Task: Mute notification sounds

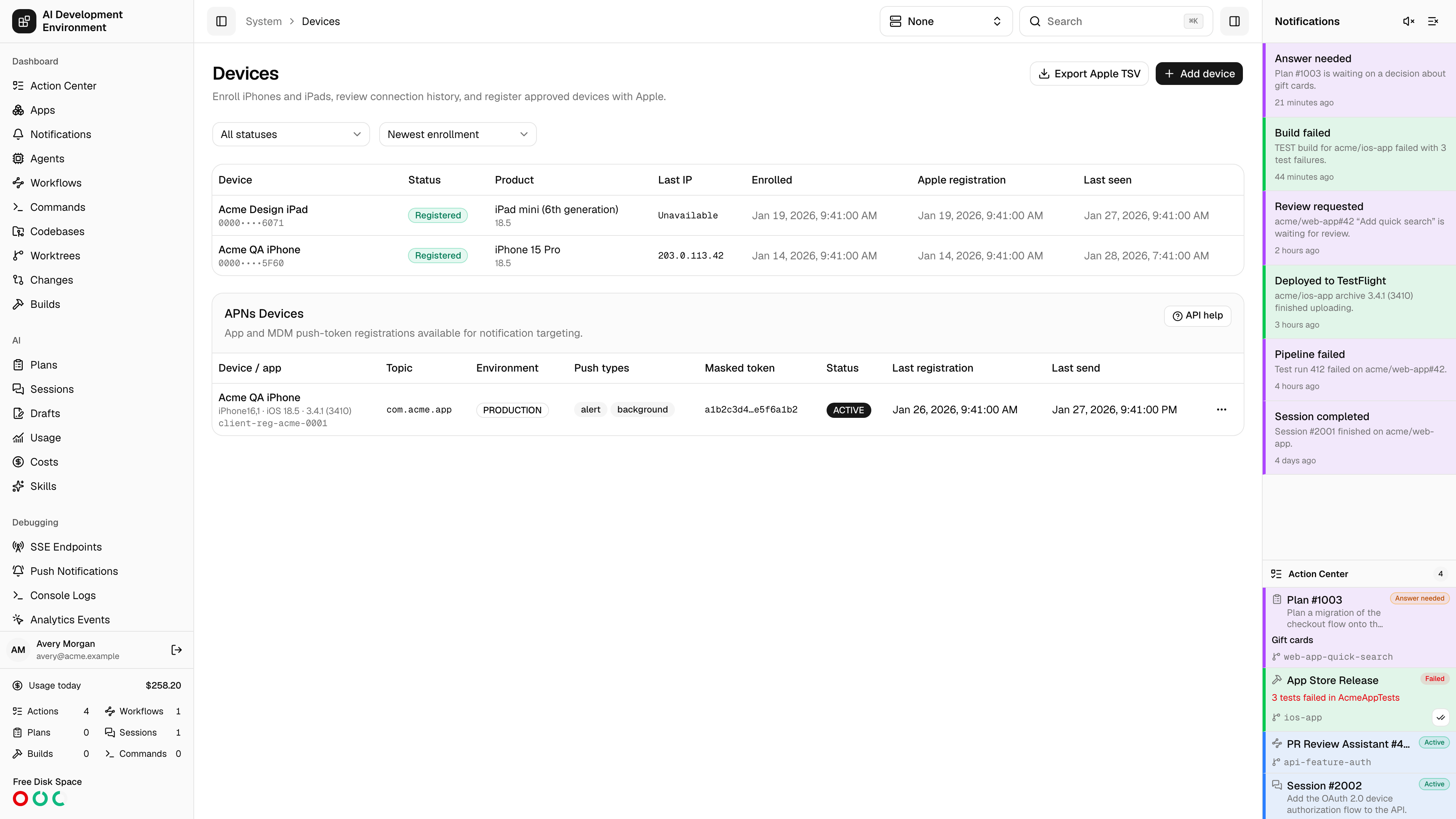Action: 1409,22
